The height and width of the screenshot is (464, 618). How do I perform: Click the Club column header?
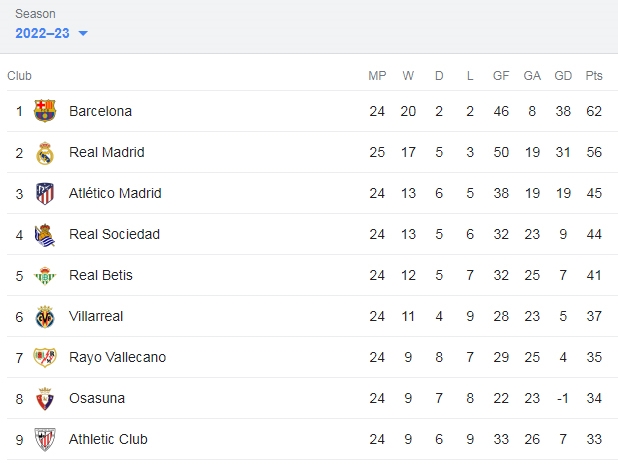pyautogui.click(x=19, y=76)
